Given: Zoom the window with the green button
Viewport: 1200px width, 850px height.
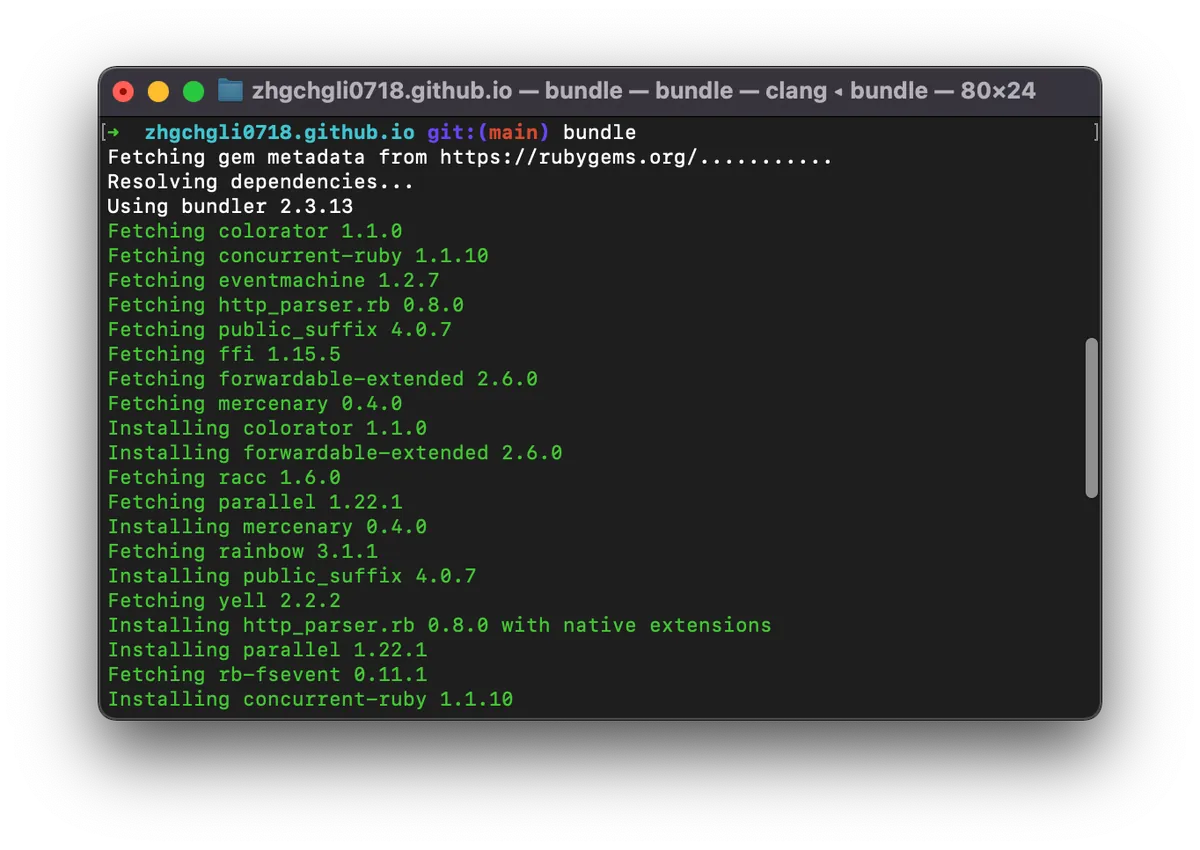Looking at the screenshot, I should (194, 92).
